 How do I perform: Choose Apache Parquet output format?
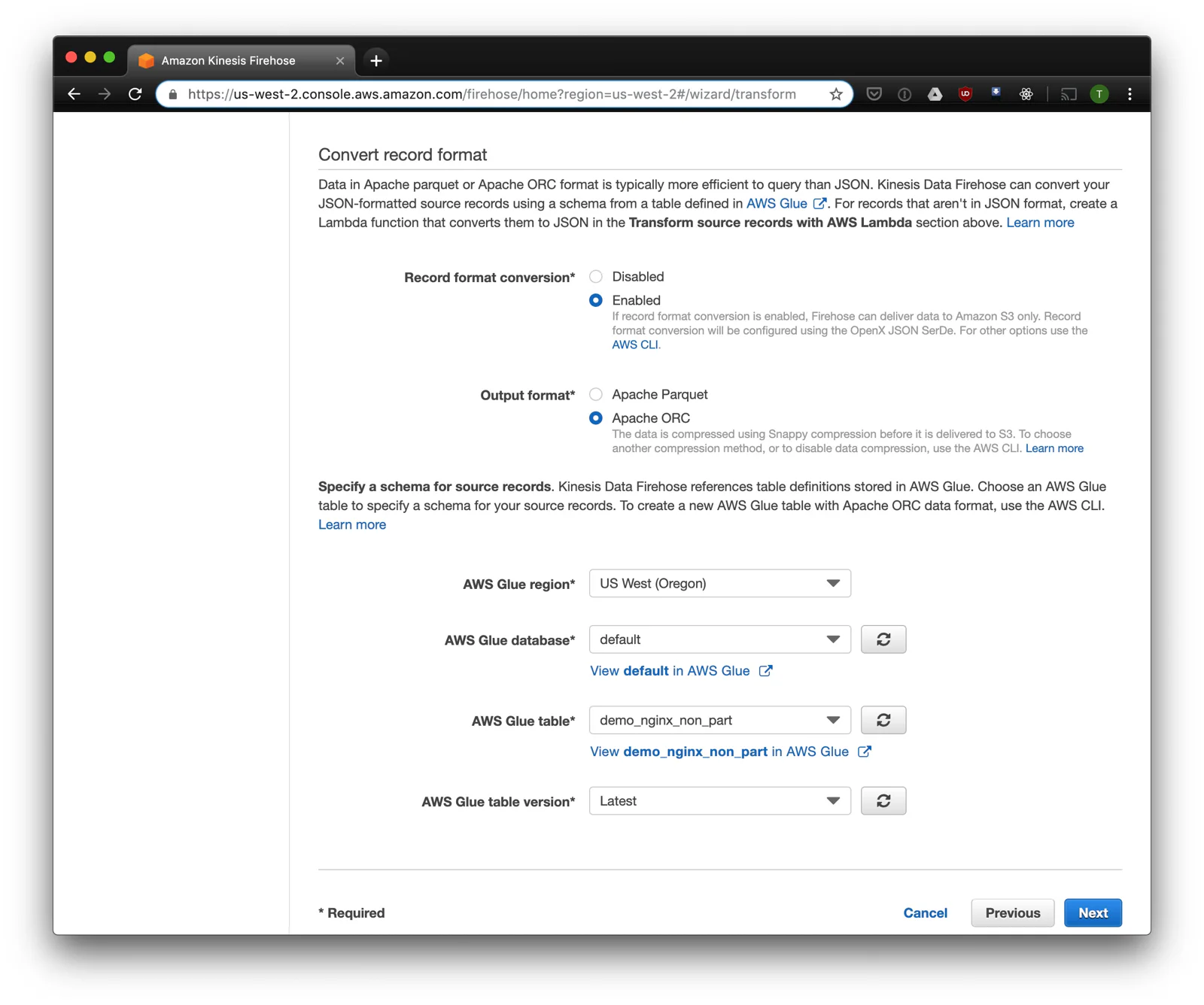(x=596, y=394)
